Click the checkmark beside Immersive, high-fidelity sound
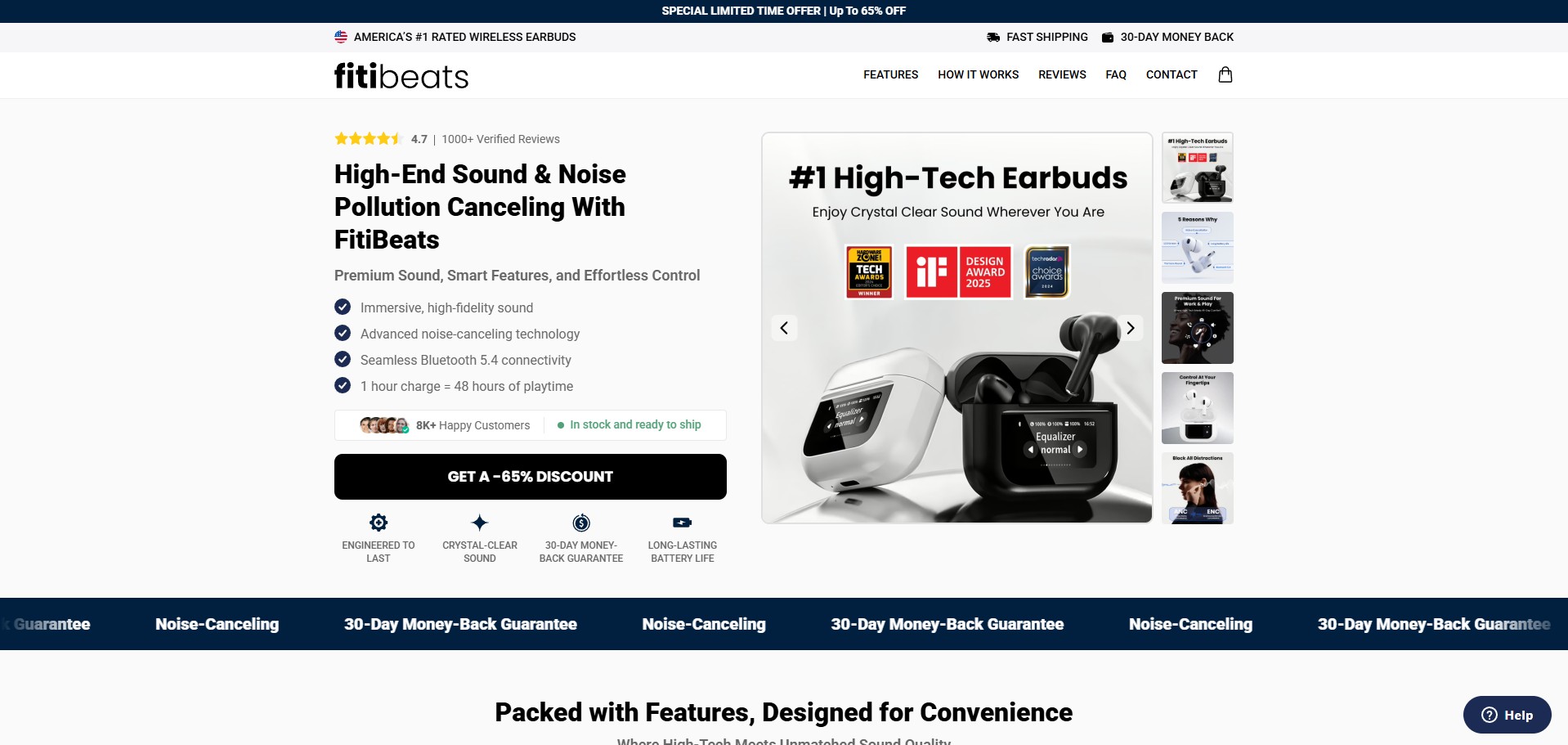Viewport: 1568px width, 745px height. [x=343, y=307]
